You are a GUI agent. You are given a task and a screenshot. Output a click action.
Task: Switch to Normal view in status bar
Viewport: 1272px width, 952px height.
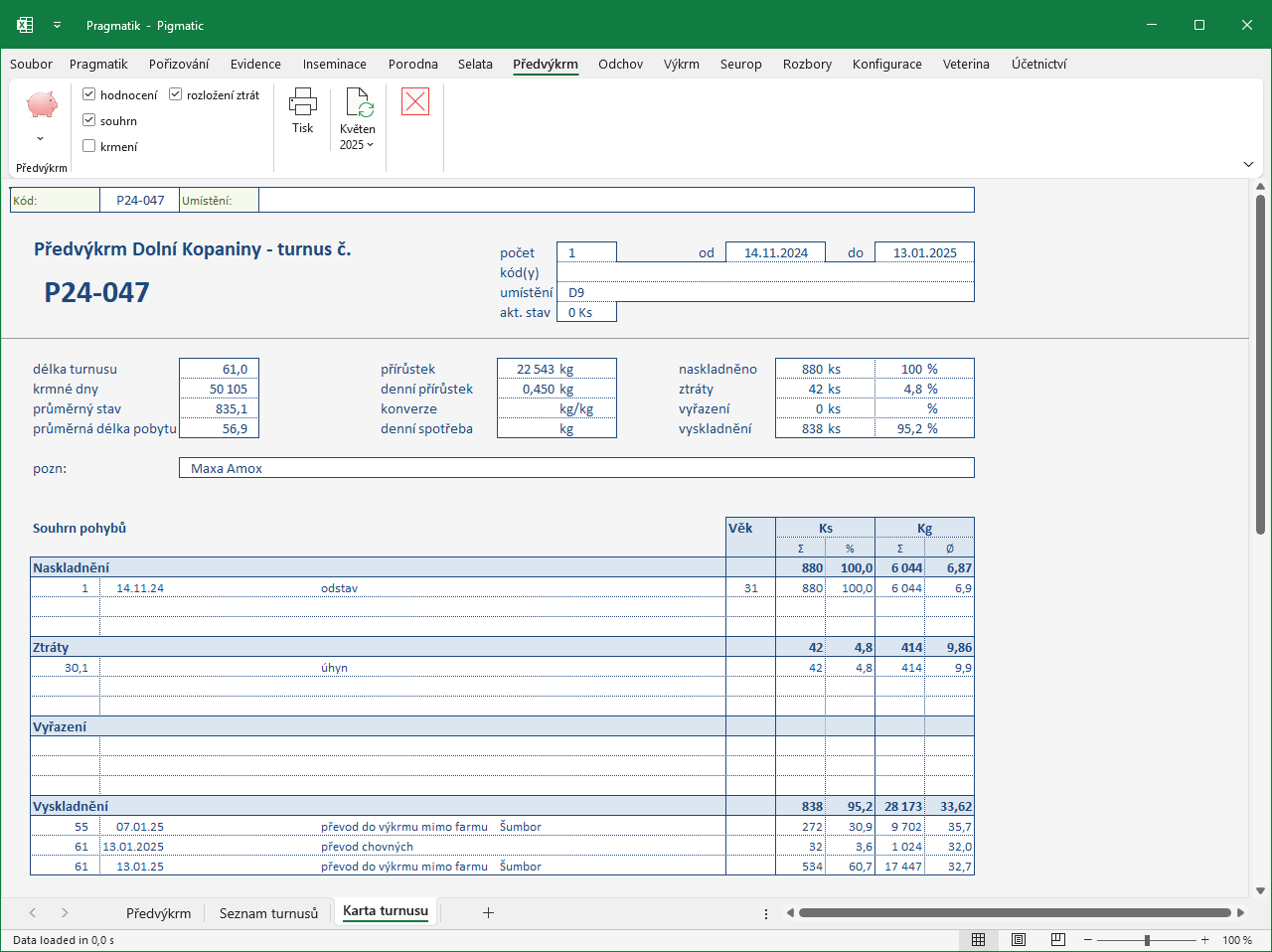978,940
